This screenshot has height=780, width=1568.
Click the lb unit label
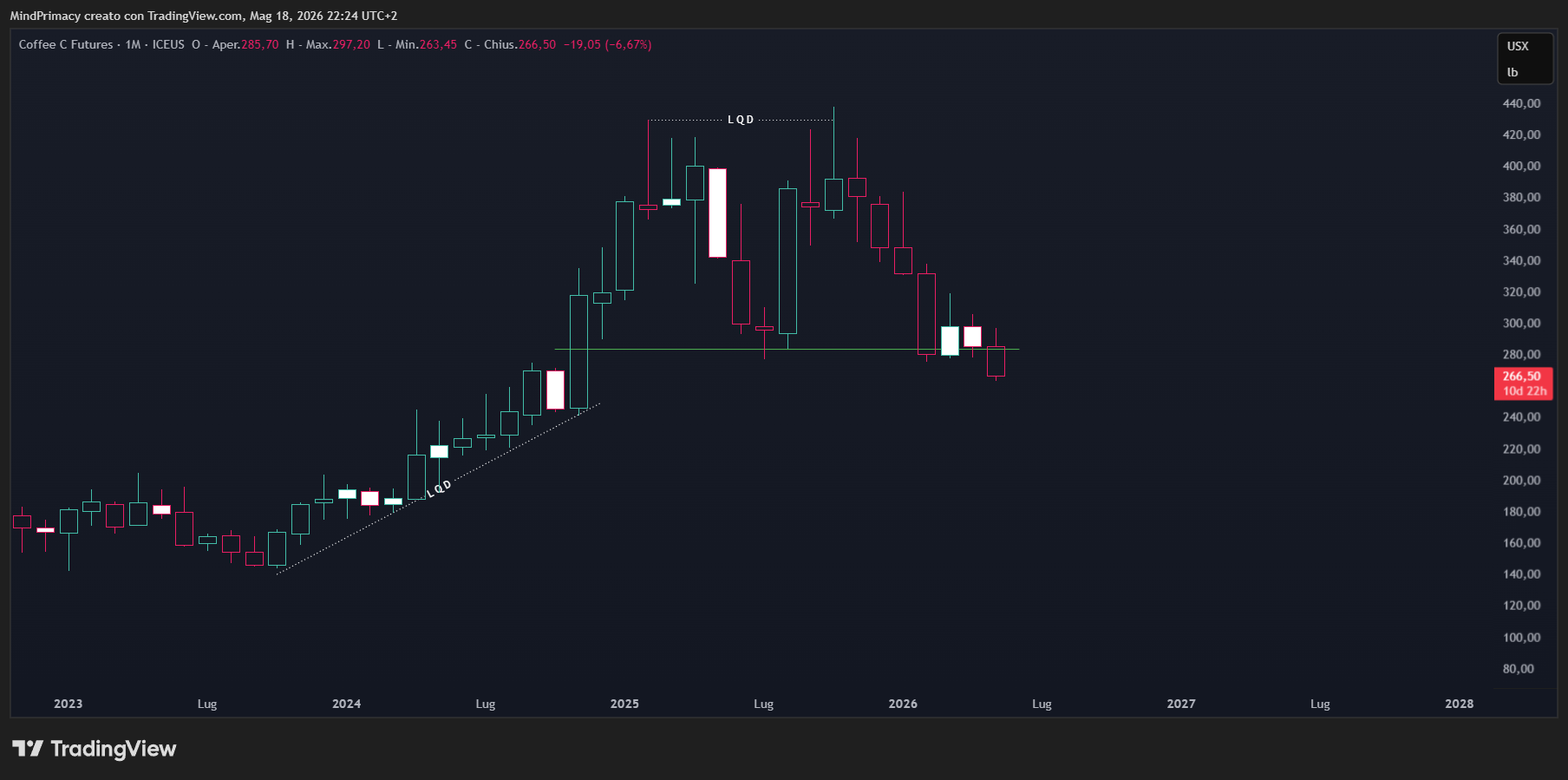pos(1512,72)
